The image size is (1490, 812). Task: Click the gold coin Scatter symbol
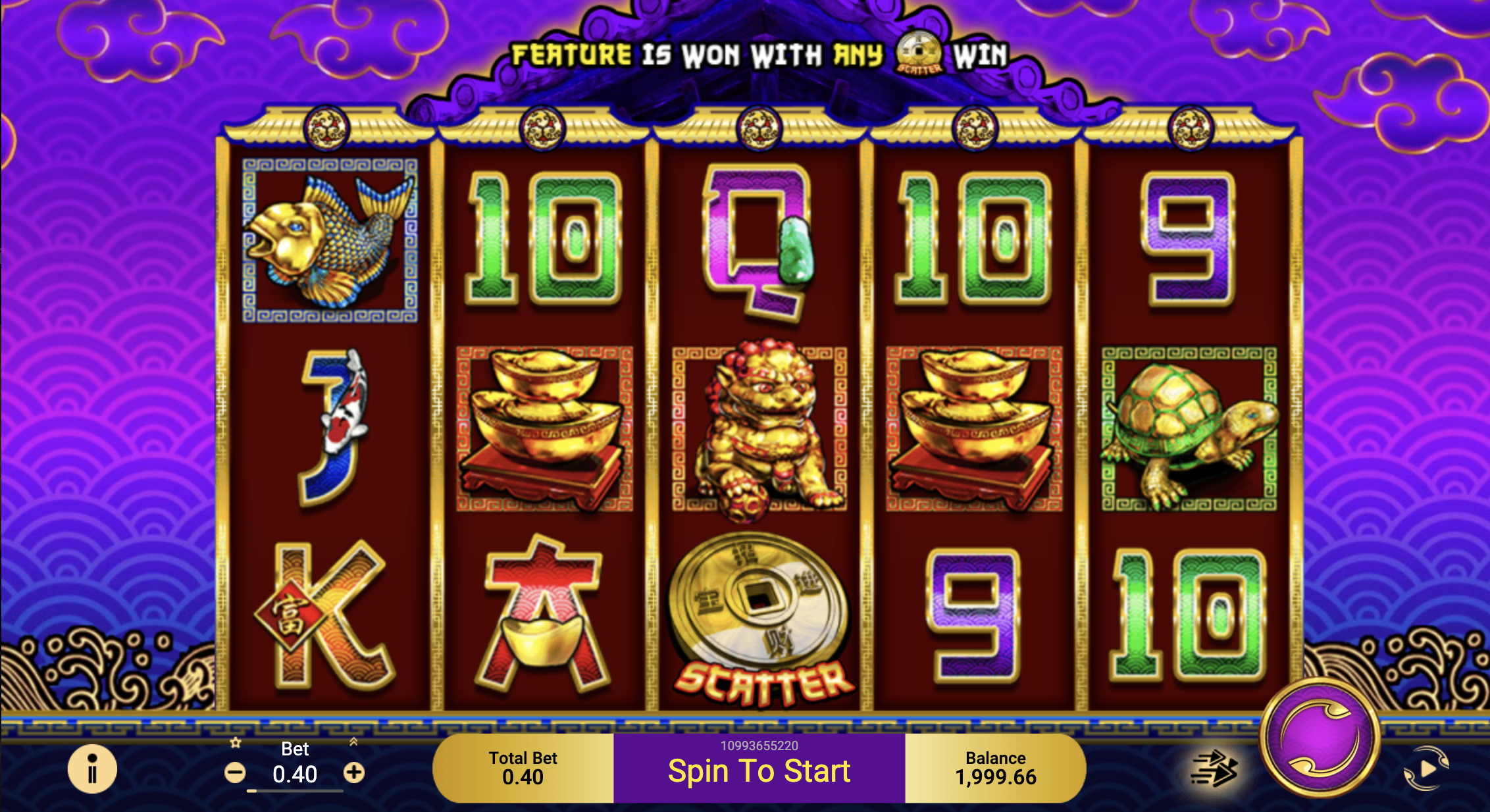[761, 619]
